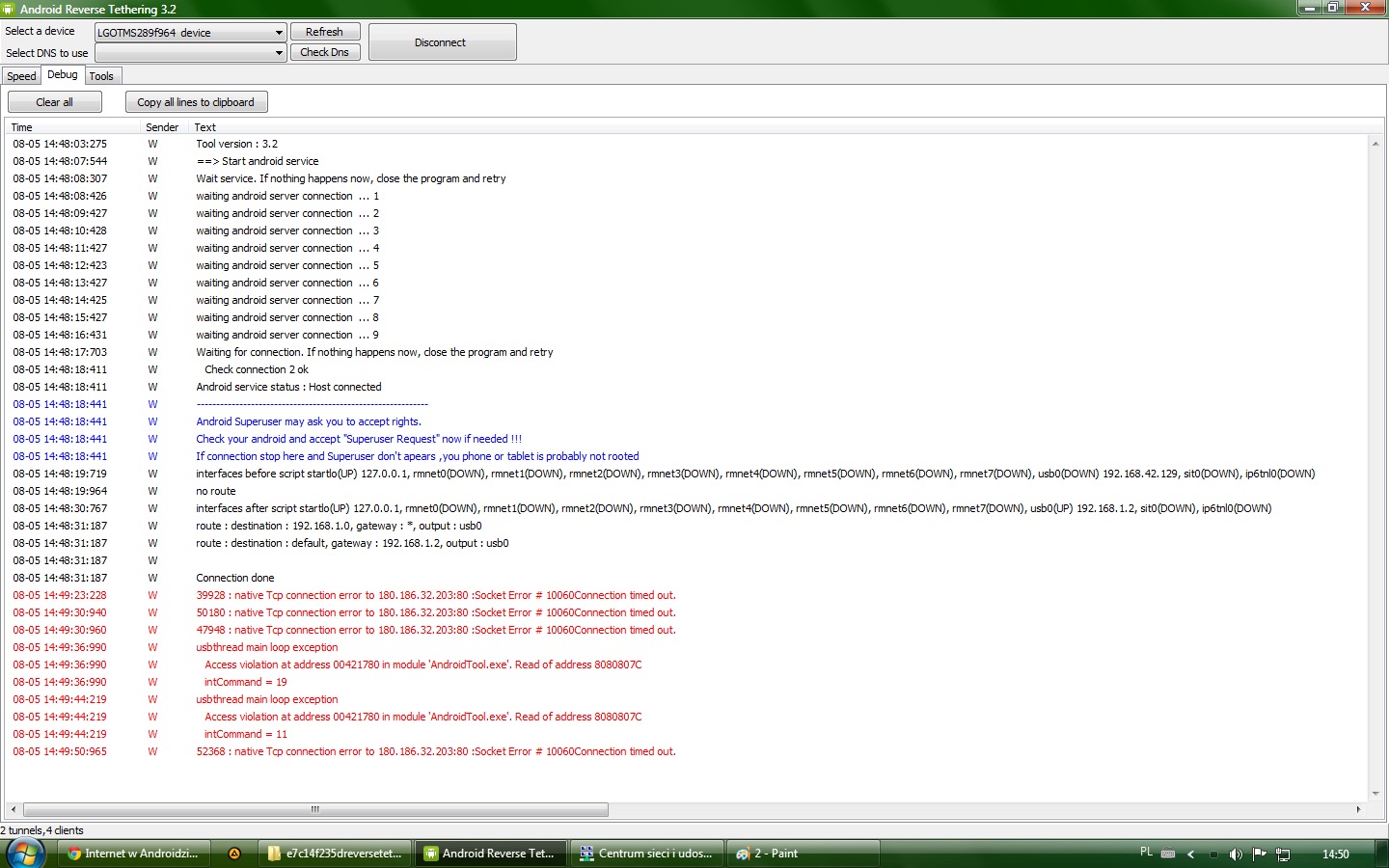Select 'Check your android and accept' blue line

(359, 439)
